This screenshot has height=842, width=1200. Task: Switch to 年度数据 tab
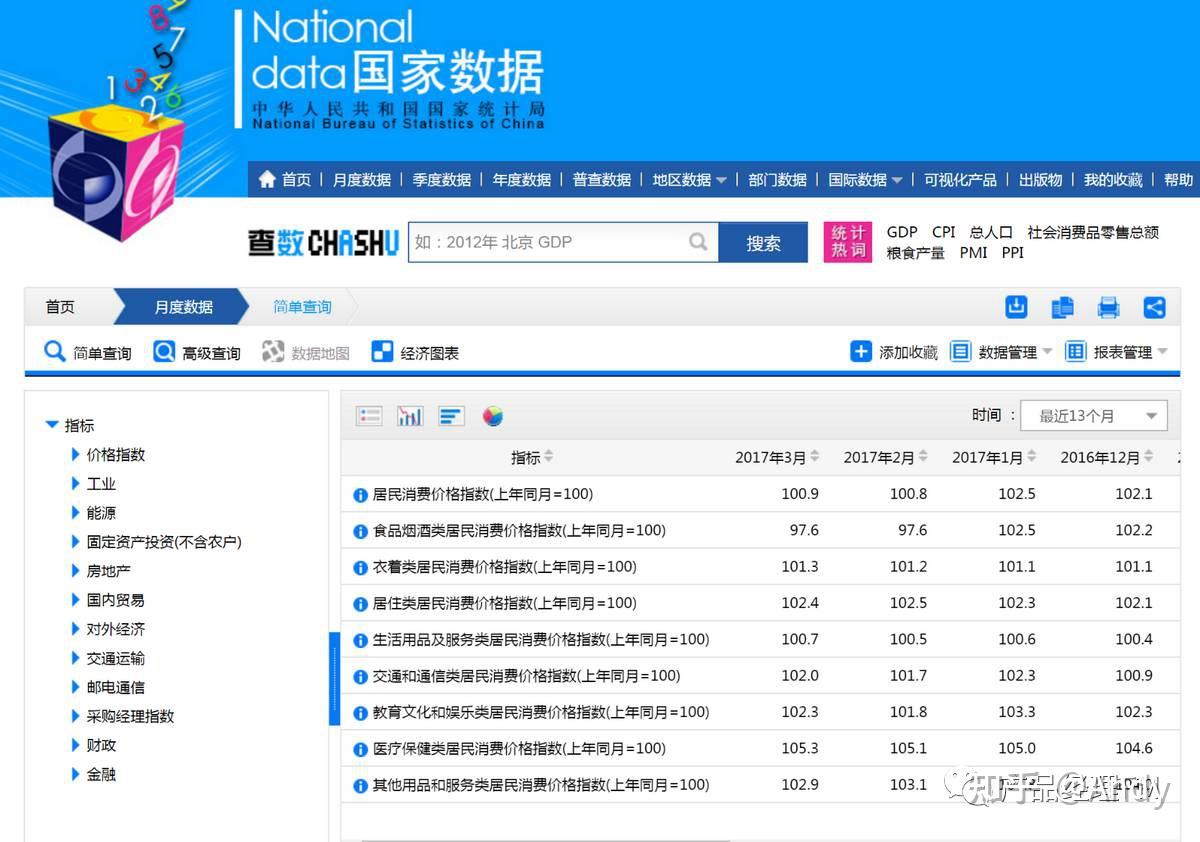[x=521, y=179]
